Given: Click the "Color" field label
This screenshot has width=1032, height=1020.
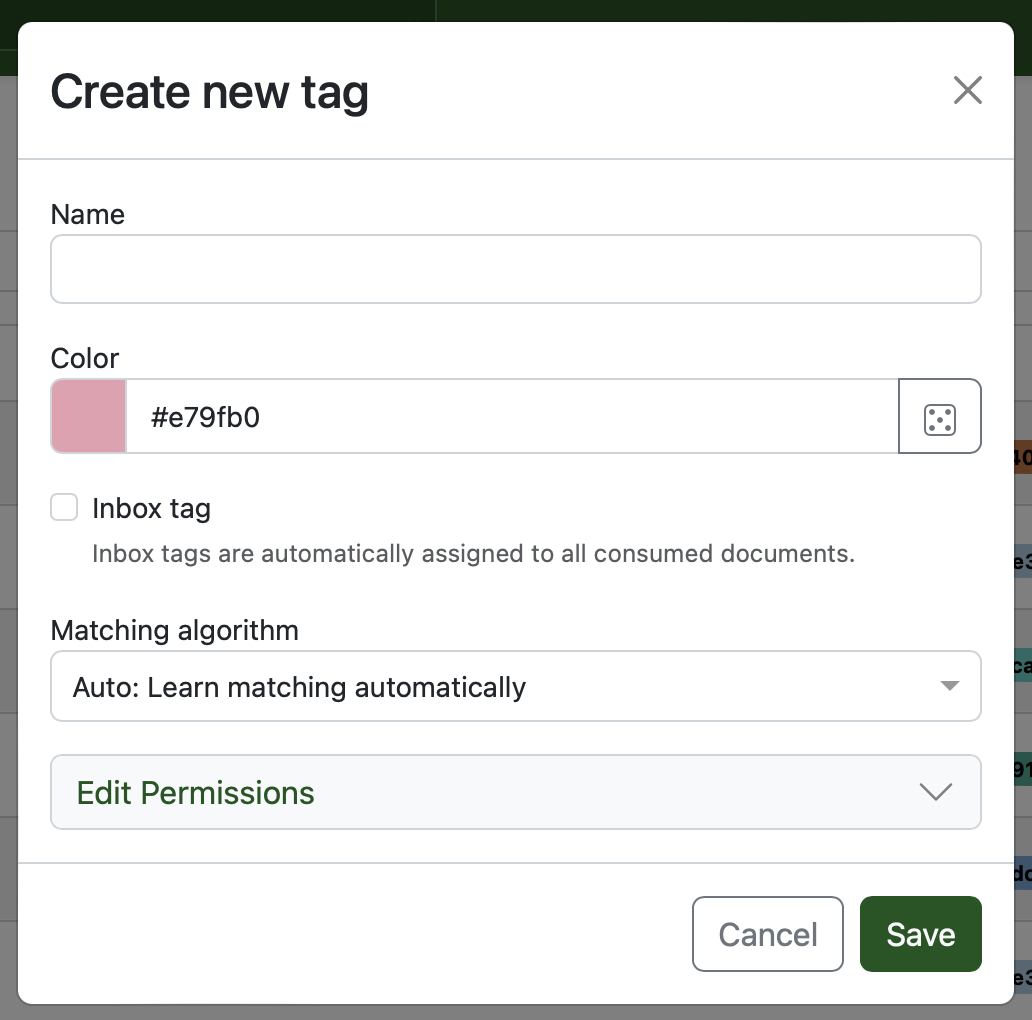Looking at the screenshot, I should tap(85, 358).
